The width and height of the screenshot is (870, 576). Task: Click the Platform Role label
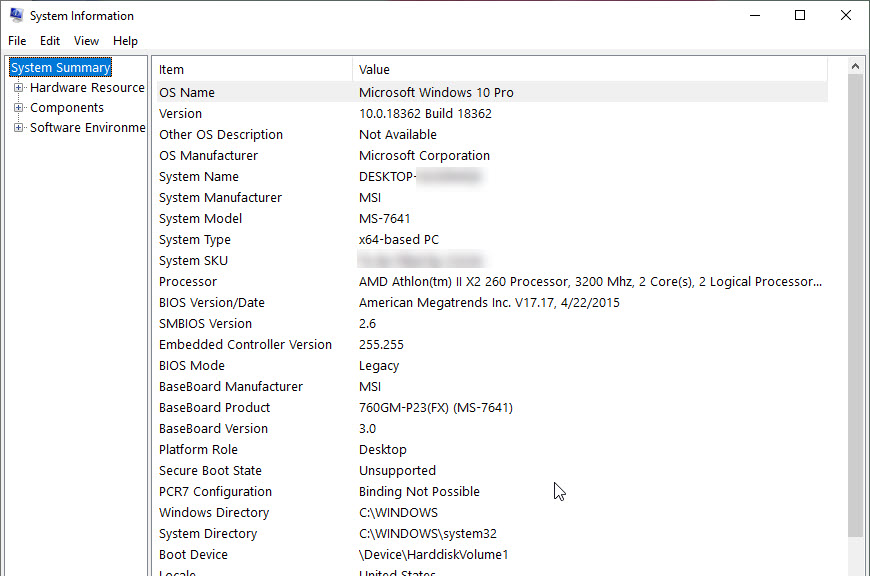coord(198,450)
